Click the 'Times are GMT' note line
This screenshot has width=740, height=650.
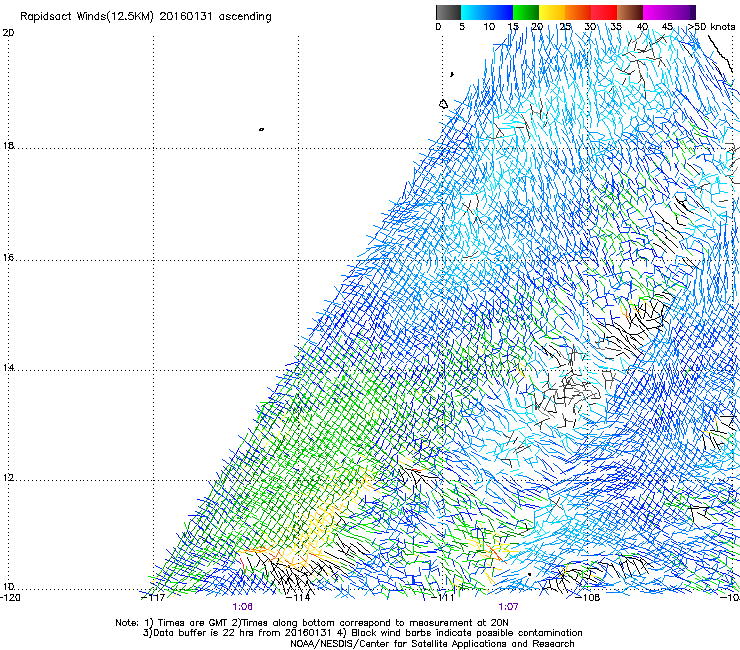click(x=312, y=623)
